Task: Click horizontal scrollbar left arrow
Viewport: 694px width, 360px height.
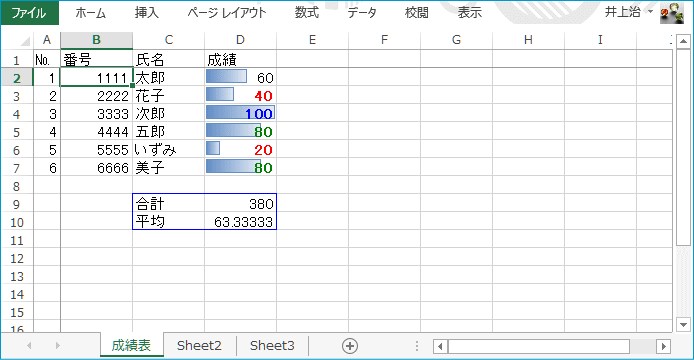Action: pyautogui.click(x=440, y=346)
